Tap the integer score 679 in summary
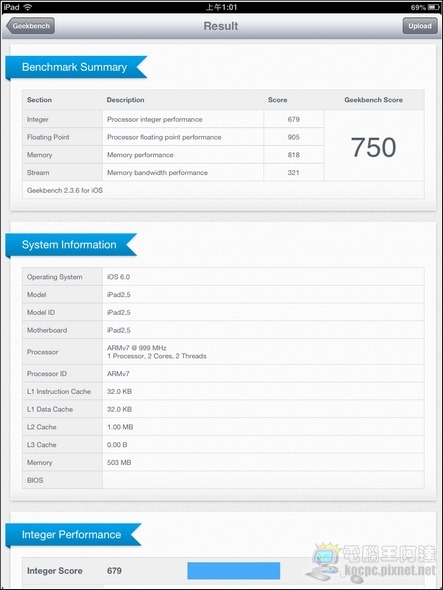This screenshot has width=443, height=590. 294,119
